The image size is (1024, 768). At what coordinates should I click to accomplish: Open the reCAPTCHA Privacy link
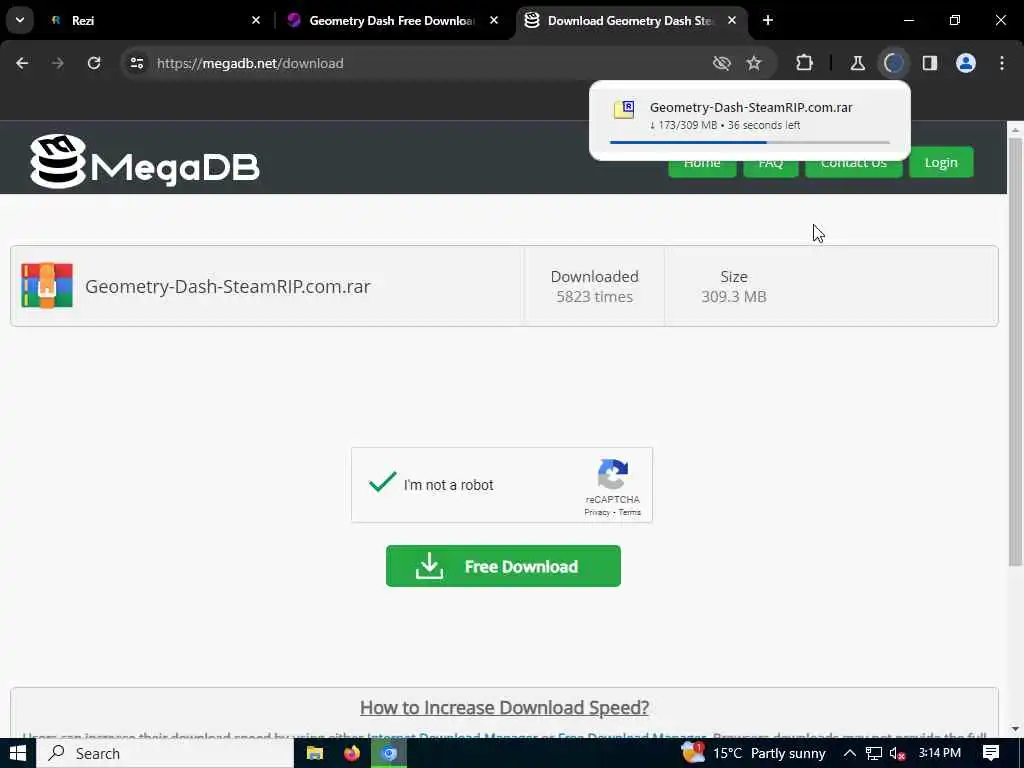pos(596,513)
